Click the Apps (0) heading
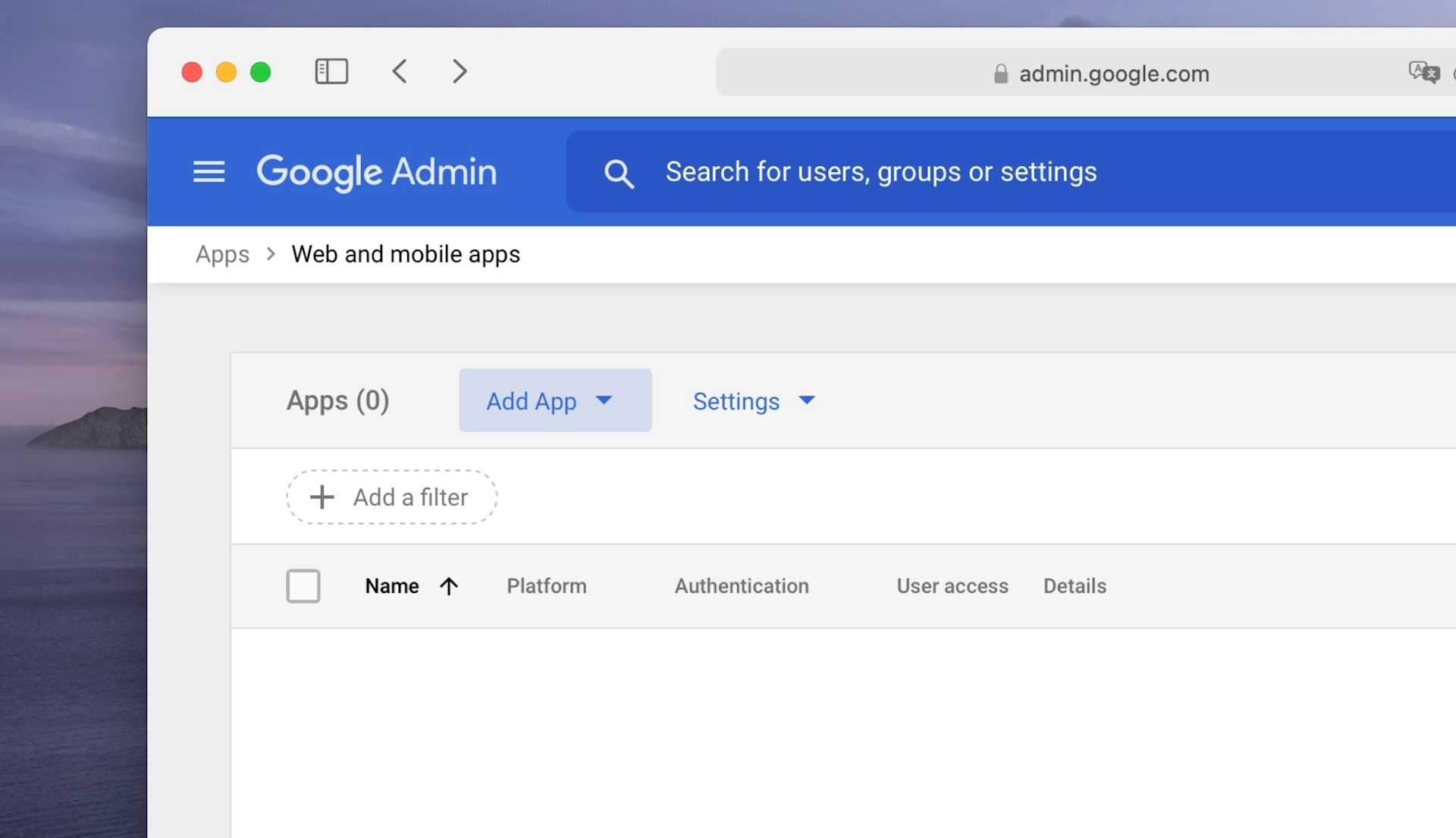Screen dimensions: 1456x838 [337, 400]
